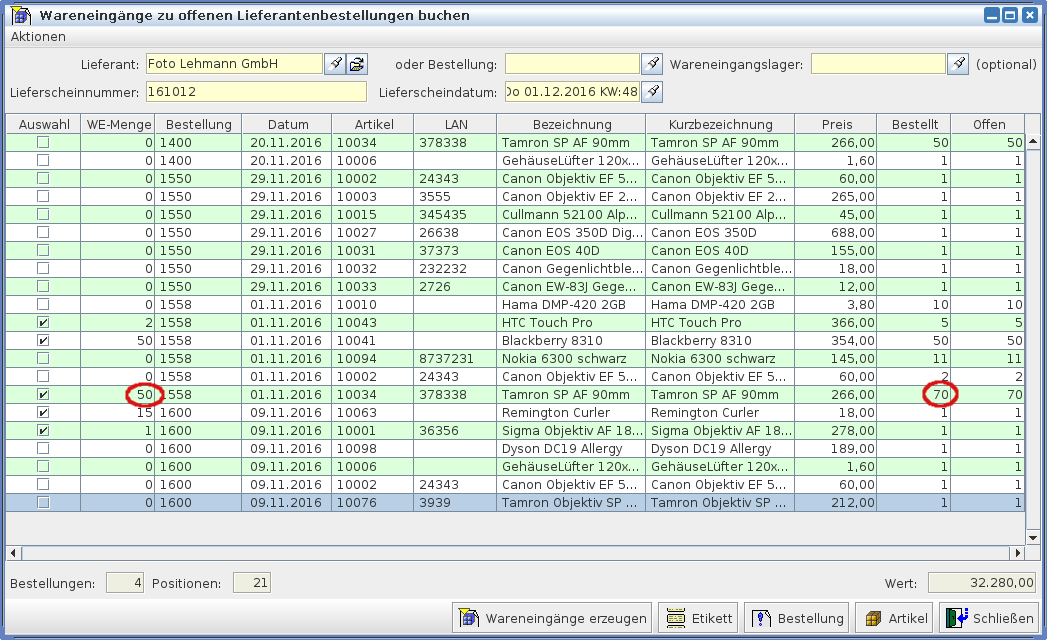Open warehouse lookup beside Wareneingangslager field

click(x=958, y=64)
